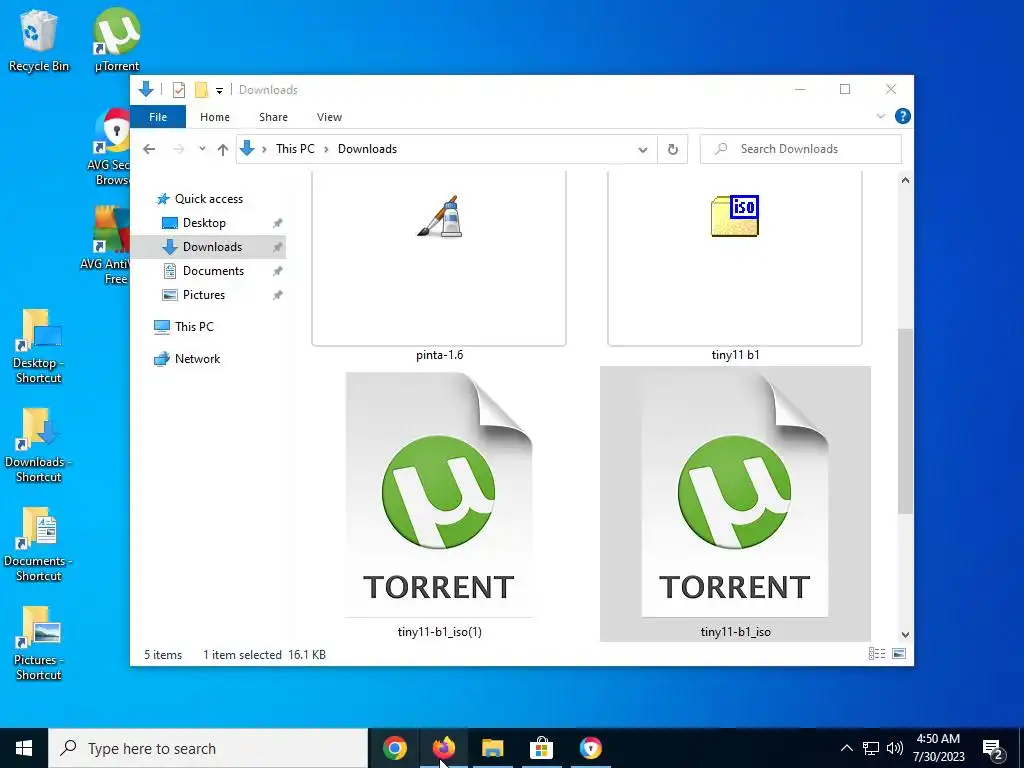The width and height of the screenshot is (1024, 768).
Task: Open the Recycle Bin desktop icon
Action: [x=38, y=39]
